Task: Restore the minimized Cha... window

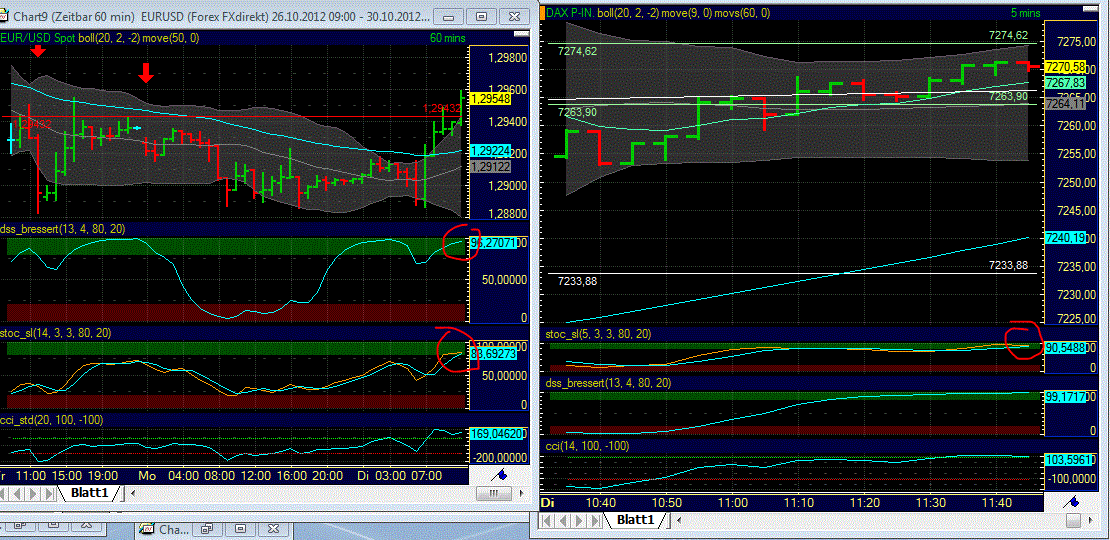Action: (x=207, y=528)
